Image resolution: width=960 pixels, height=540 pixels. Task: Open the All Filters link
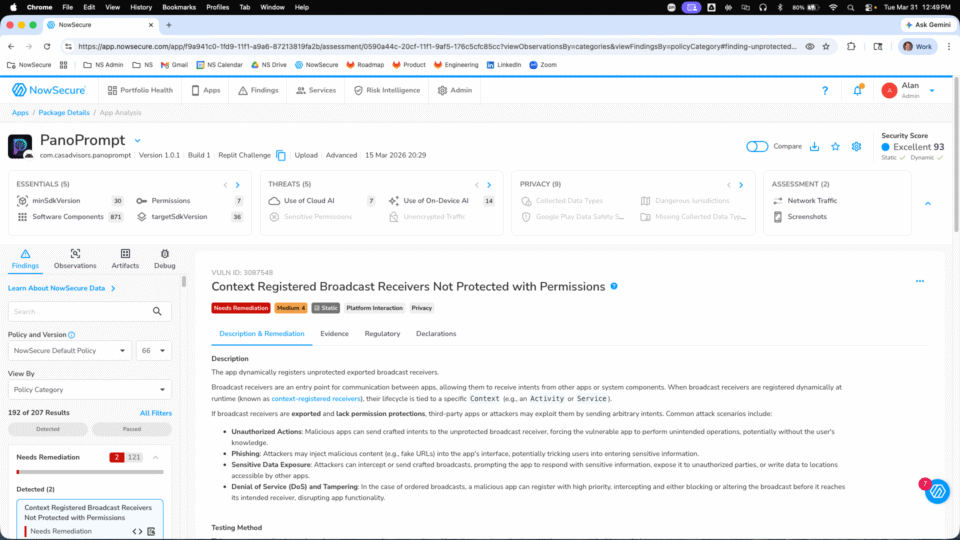[x=156, y=413]
